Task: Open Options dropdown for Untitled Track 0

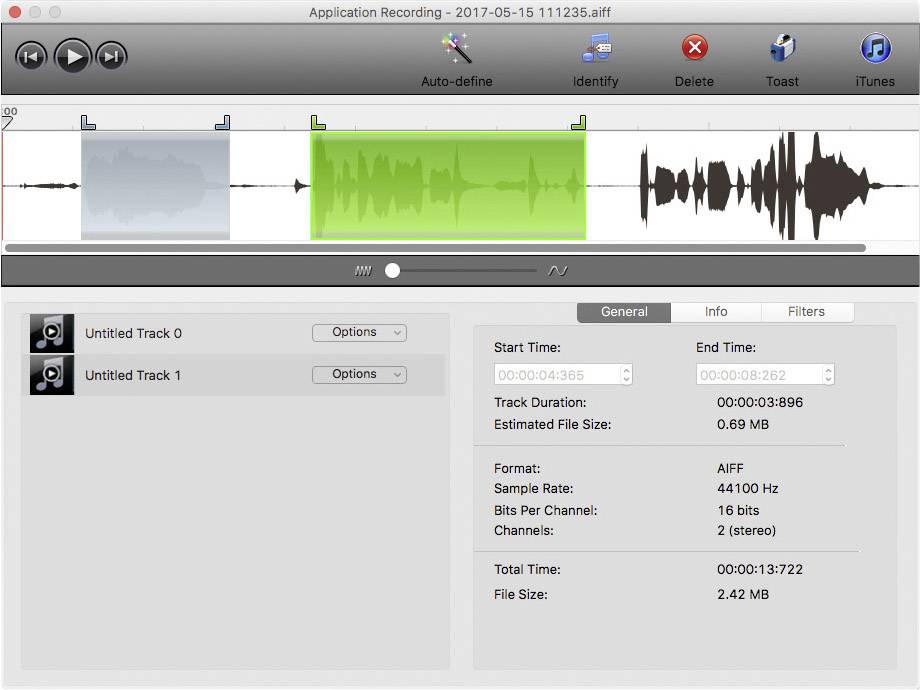Action: (x=359, y=333)
